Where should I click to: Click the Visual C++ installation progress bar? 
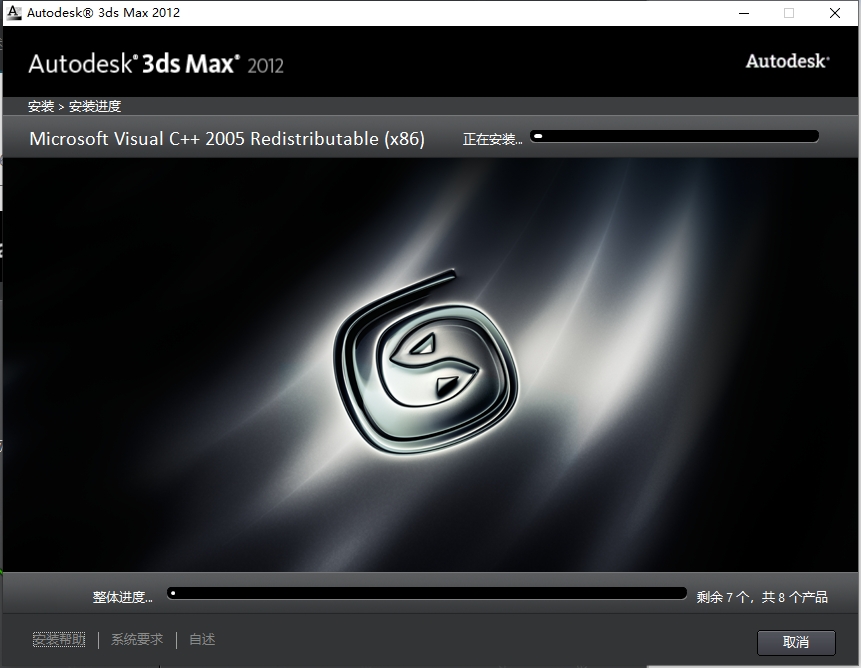[675, 135]
